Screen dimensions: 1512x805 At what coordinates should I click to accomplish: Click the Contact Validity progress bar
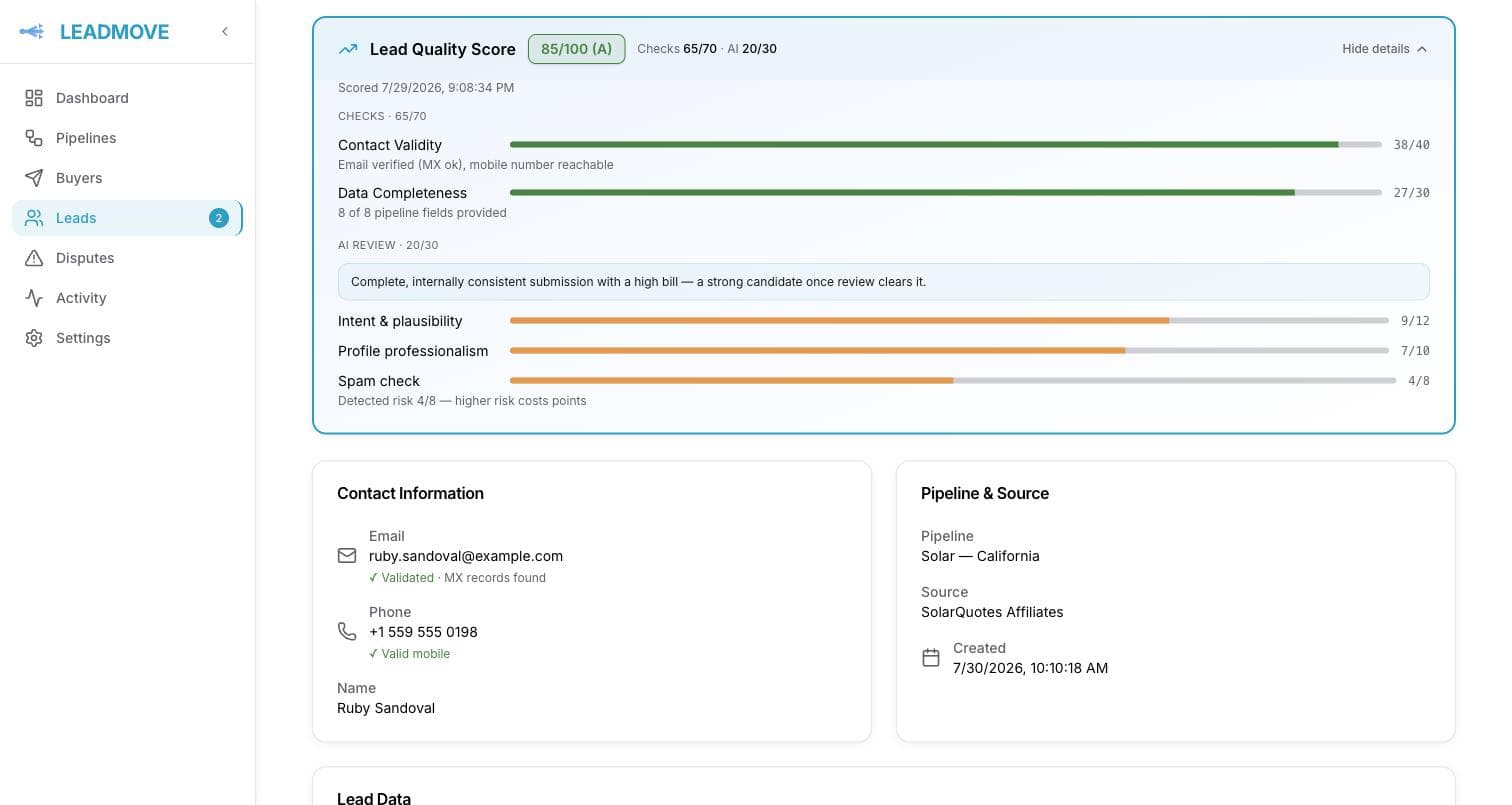tap(945, 145)
